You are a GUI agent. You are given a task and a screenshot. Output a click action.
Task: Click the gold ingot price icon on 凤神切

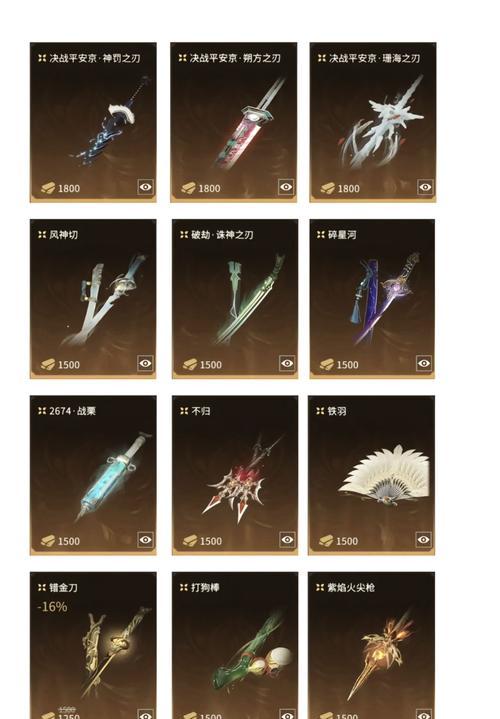point(48,365)
